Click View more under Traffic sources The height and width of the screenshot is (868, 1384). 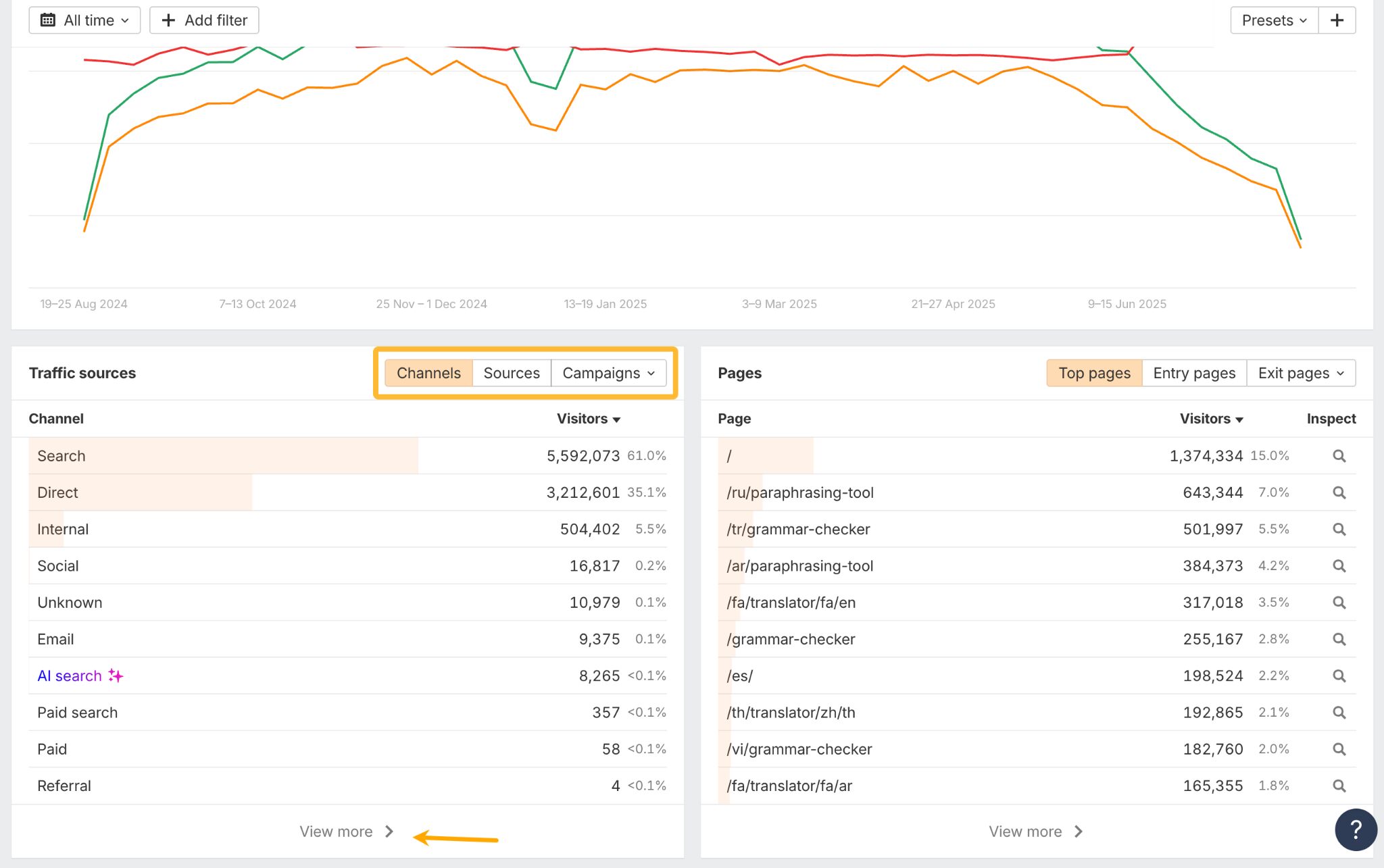point(347,832)
